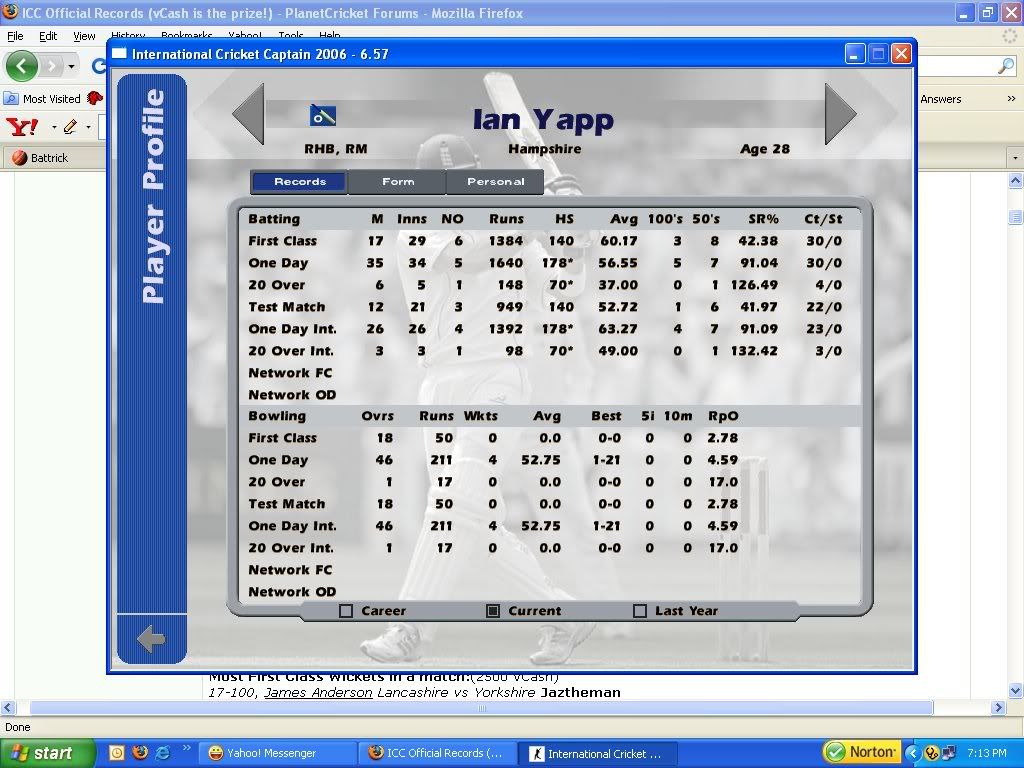The height and width of the screenshot is (768, 1024).
Task: Click the RHB, RM label
Action: [x=336, y=149]
